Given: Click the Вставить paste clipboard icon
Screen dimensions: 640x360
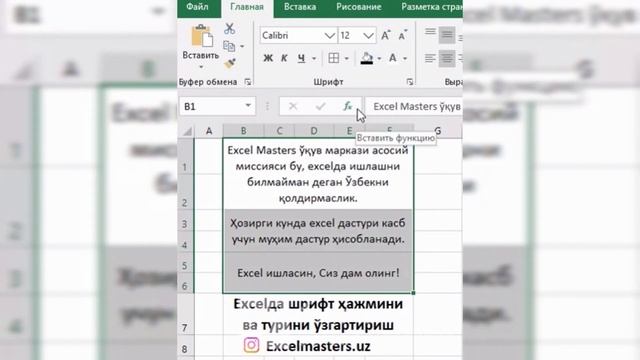Looking at the screenshot, I should [201, 36].
